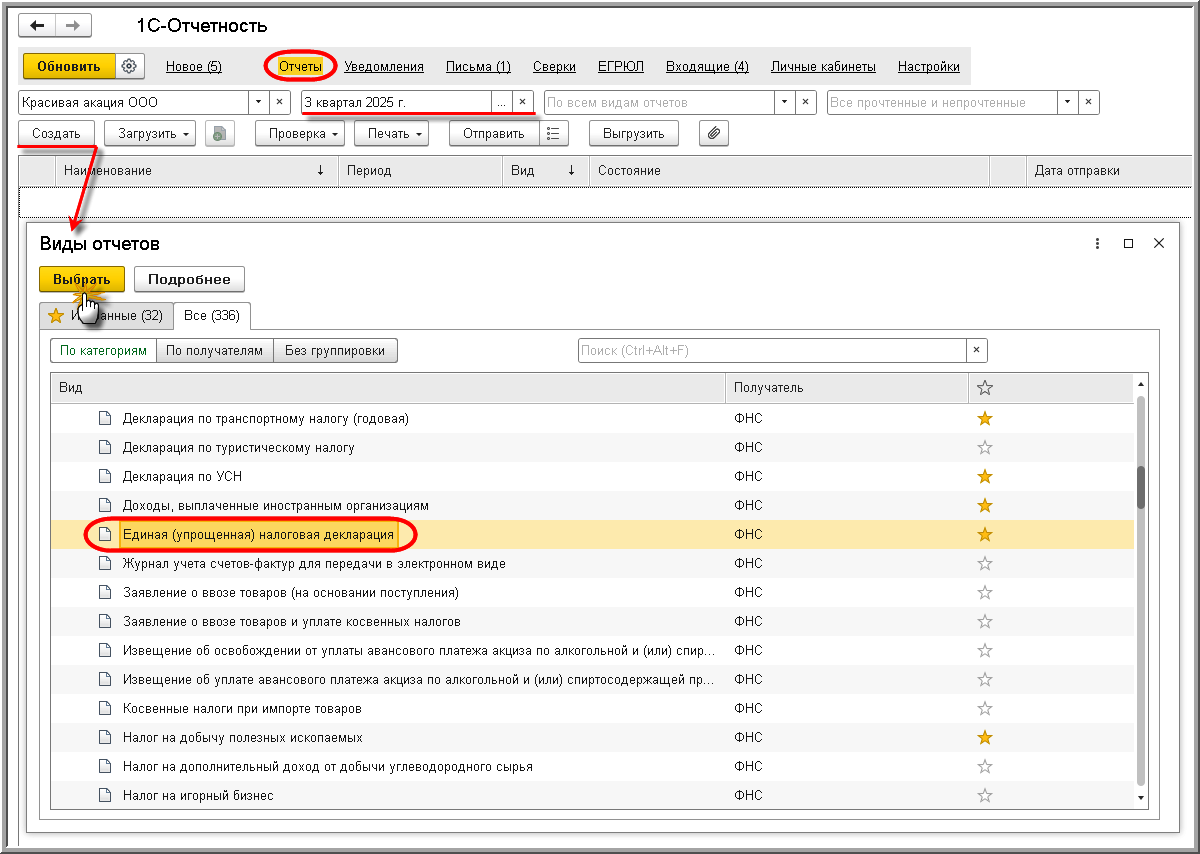Click the paperclip attachments icon
The width and height of the screenshot is (1200, 854).
point(713,133)
